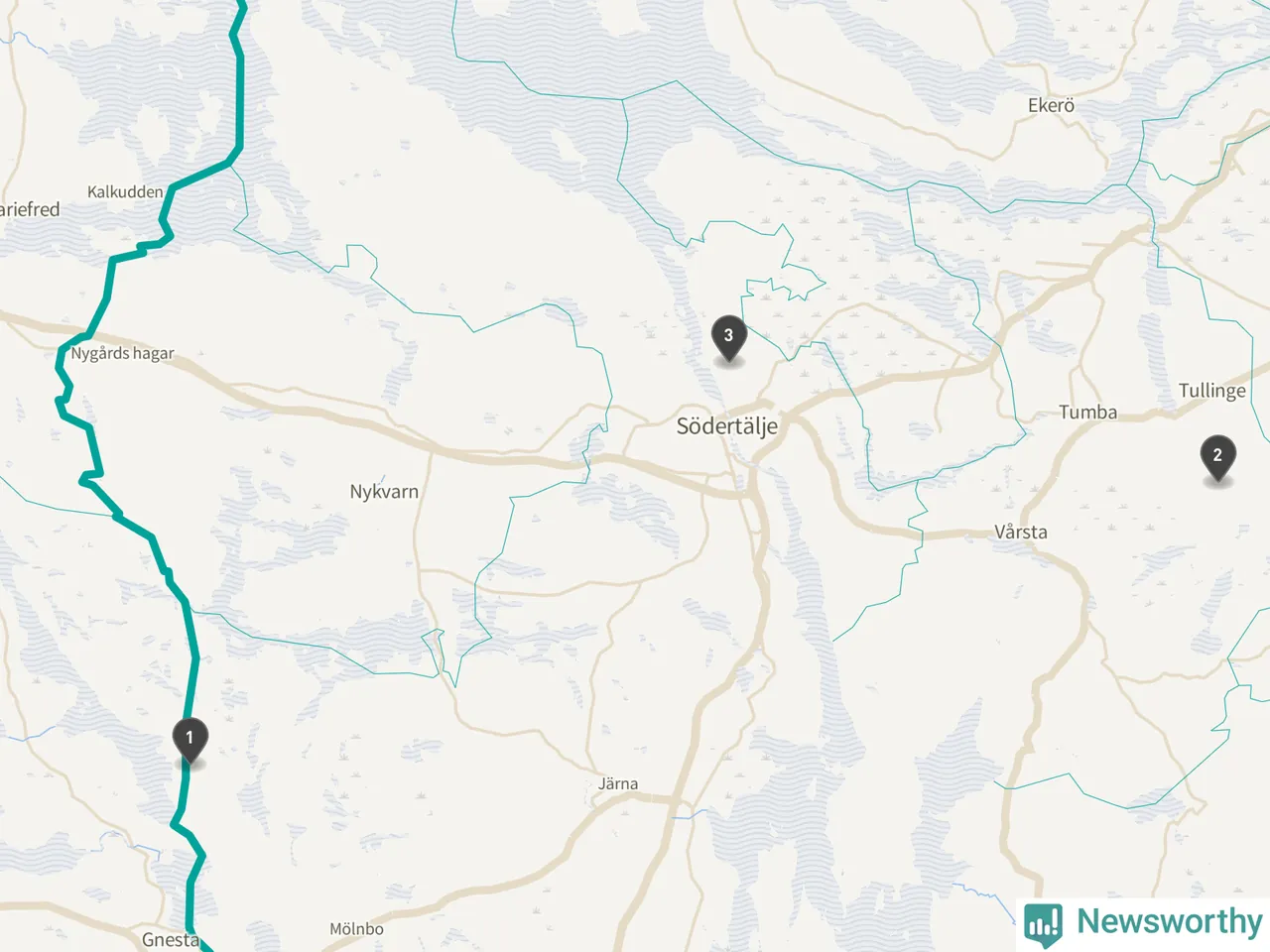Open the Newsworthy brand link text
The width and height of the screenshot is (1270, 952).
click(1170, 921)
